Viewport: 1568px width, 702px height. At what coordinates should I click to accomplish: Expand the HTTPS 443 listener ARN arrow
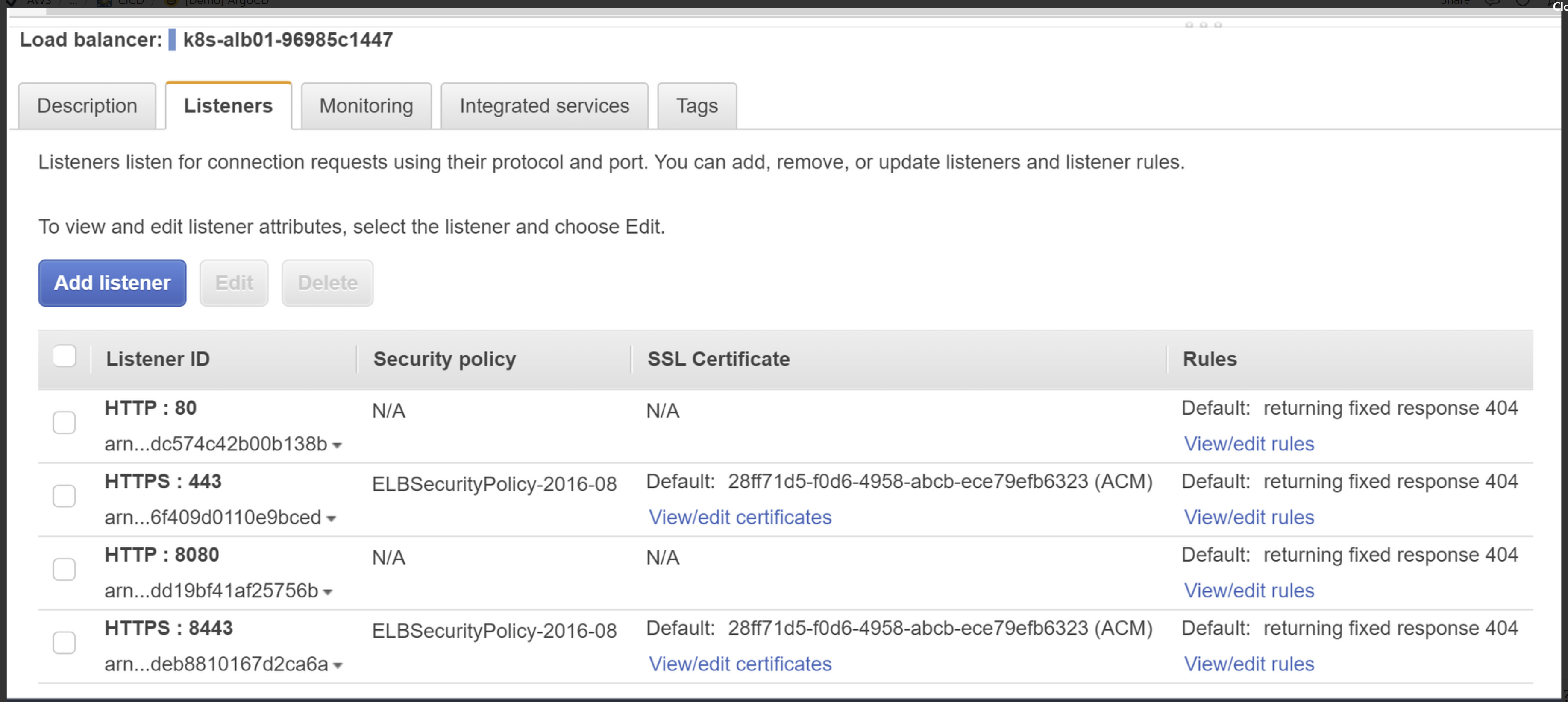pyautogui.click(x=331, y=519)
